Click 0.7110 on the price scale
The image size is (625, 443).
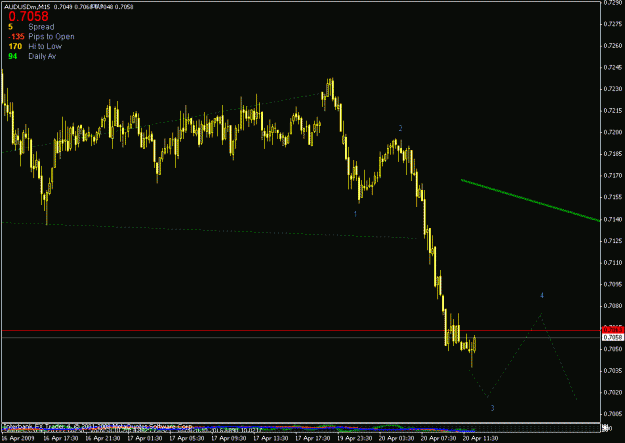tap(613, 263)
